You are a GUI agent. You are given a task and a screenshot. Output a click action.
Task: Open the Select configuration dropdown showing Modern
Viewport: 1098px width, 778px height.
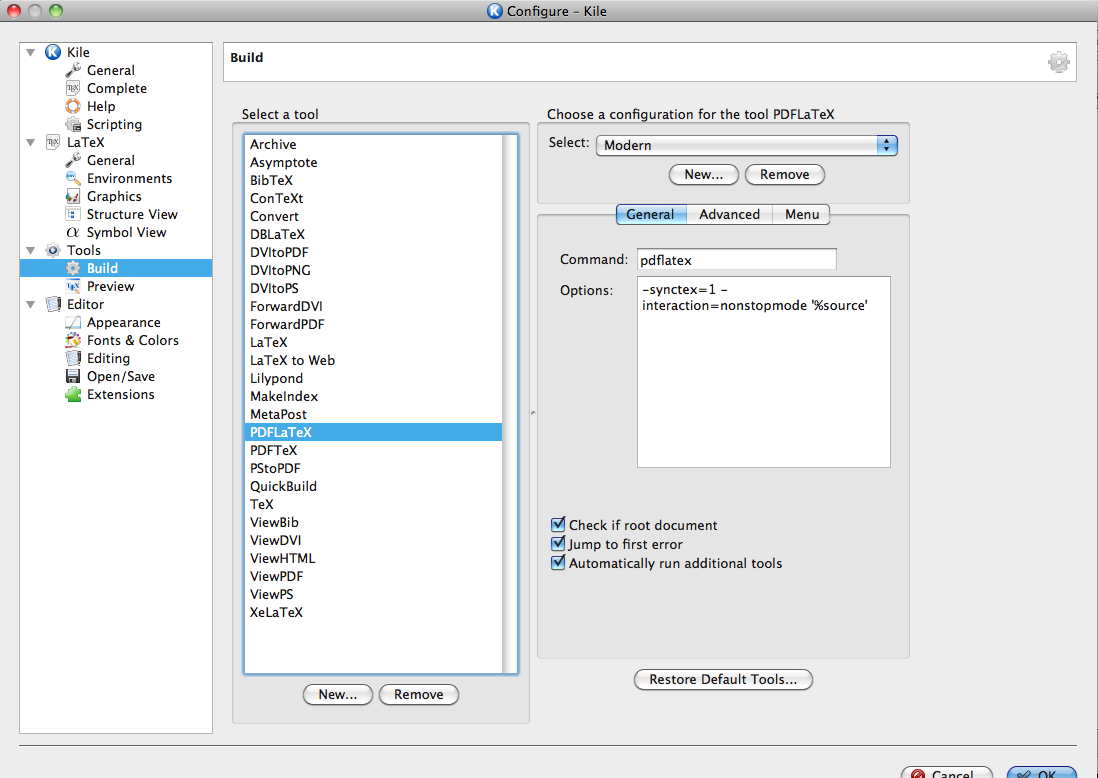click(746, 145)
